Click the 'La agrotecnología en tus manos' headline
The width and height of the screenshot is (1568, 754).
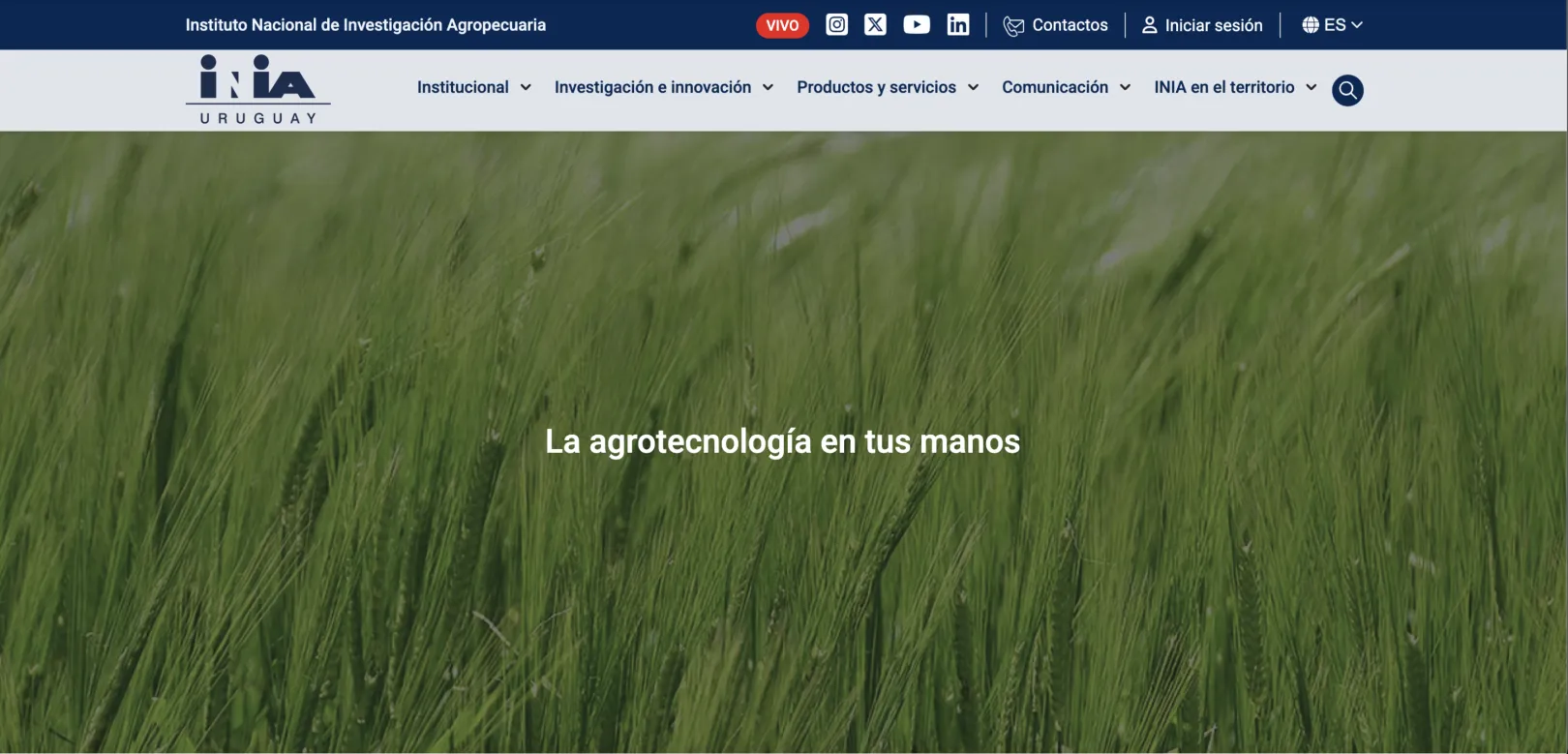[782, 441]
